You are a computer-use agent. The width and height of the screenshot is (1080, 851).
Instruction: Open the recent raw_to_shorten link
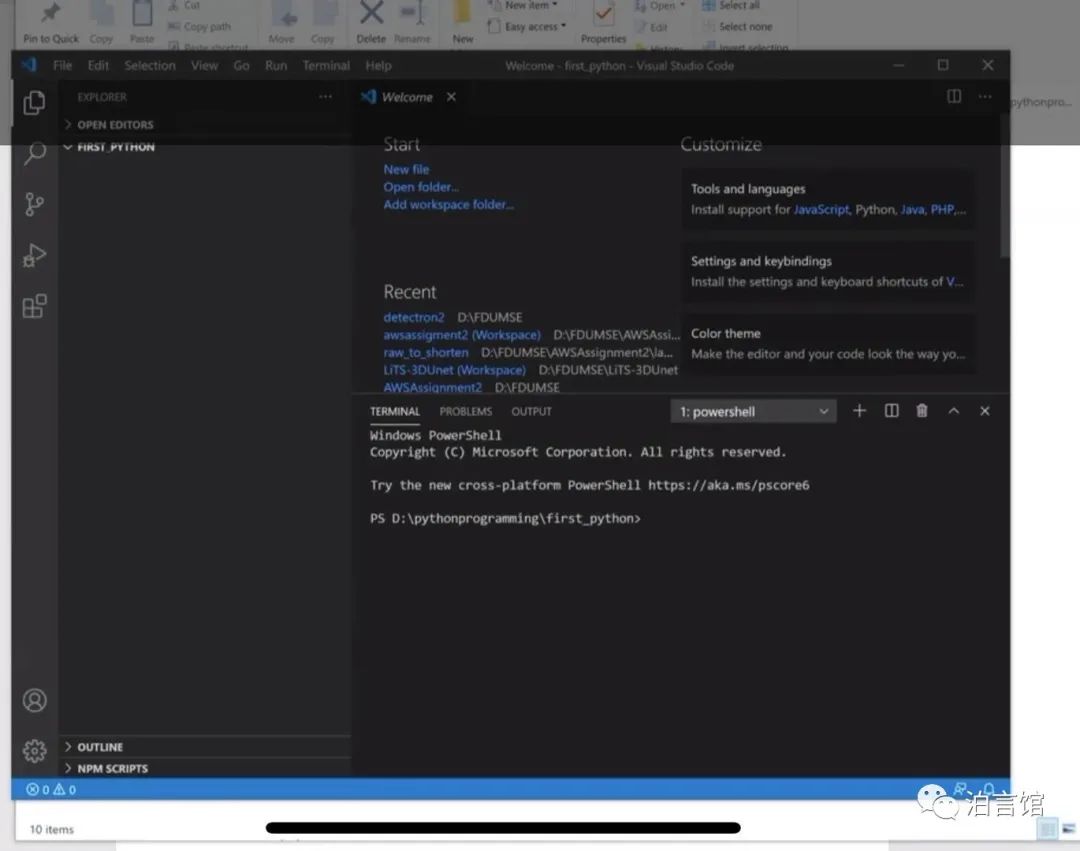click(x=426, y=353)
